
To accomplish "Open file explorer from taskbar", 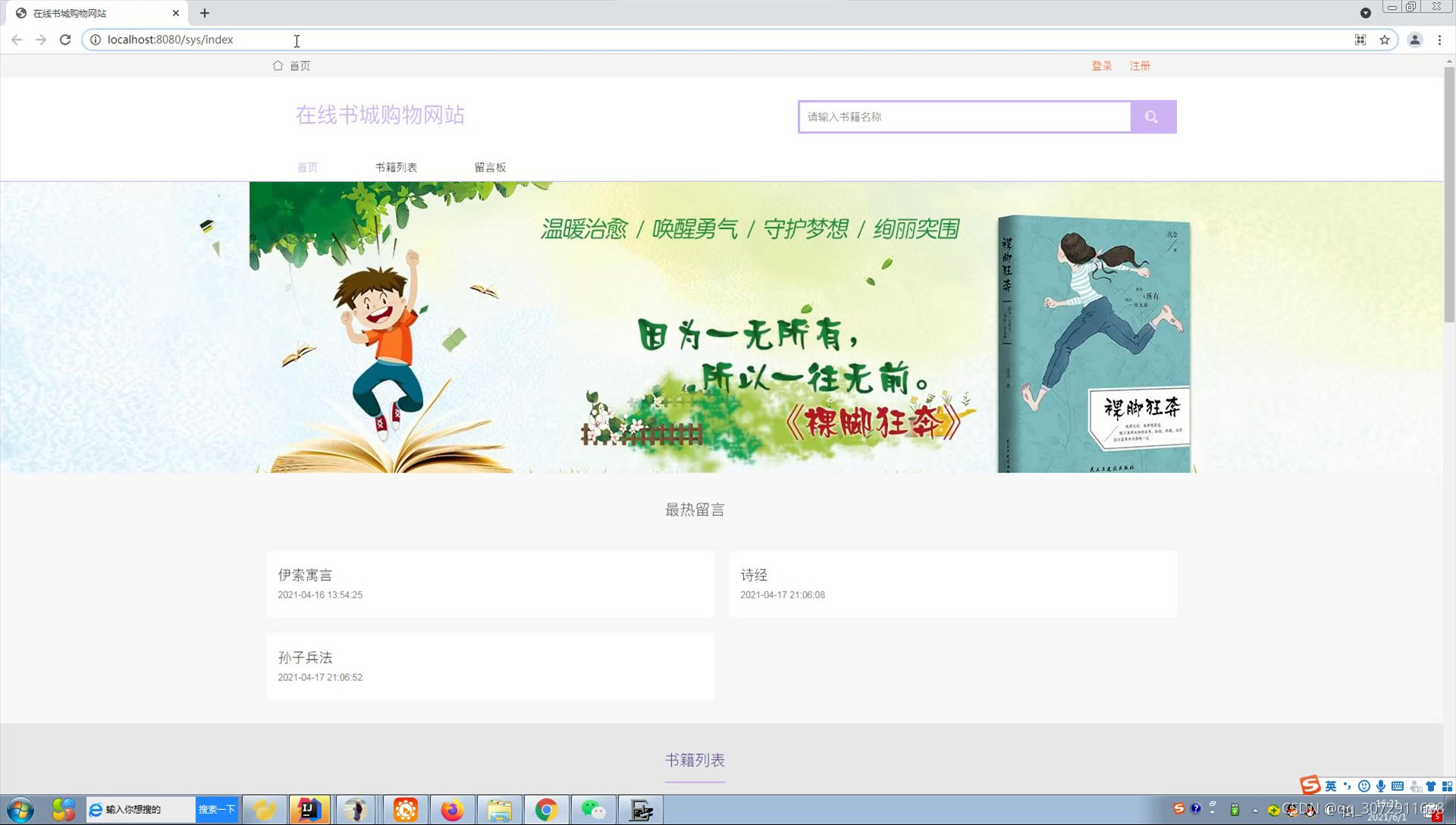I will point(500,810).
